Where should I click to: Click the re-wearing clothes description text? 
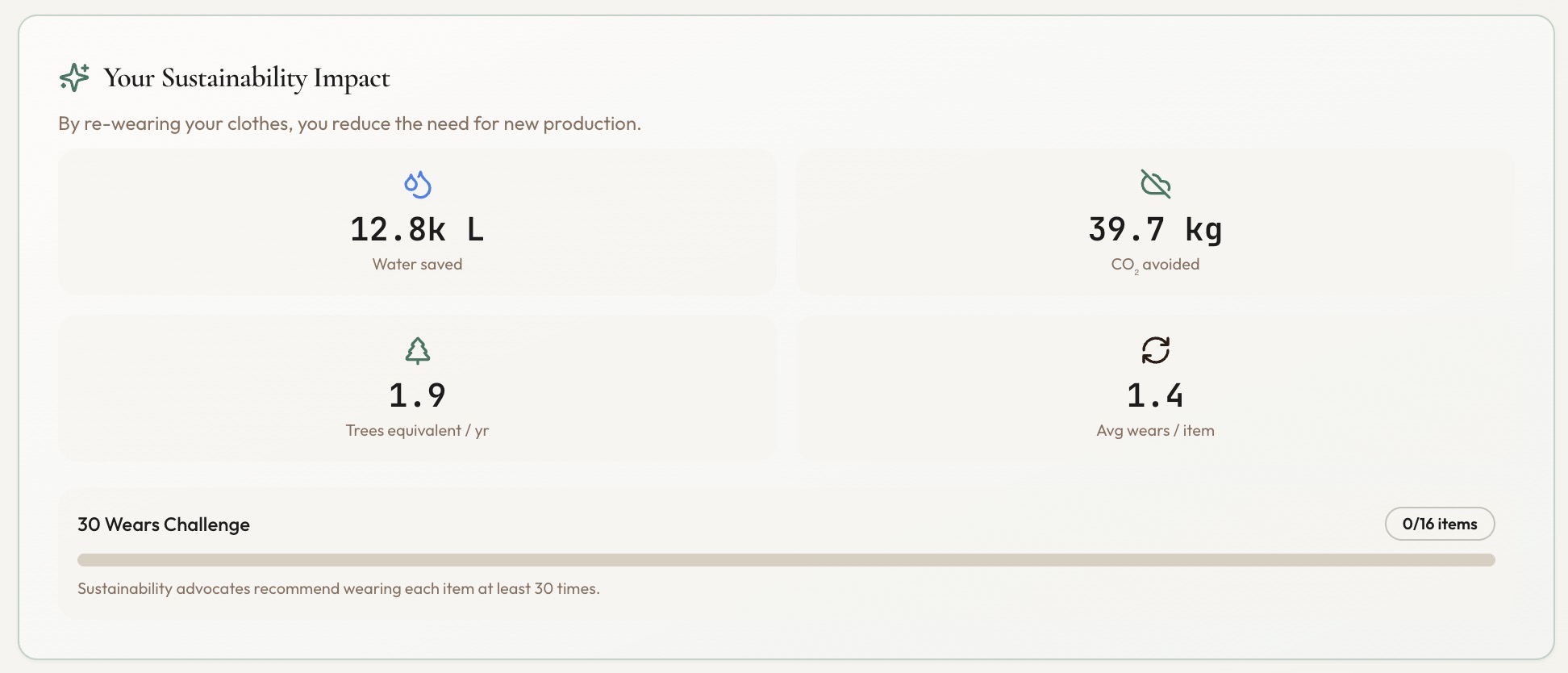coord(348,123)
